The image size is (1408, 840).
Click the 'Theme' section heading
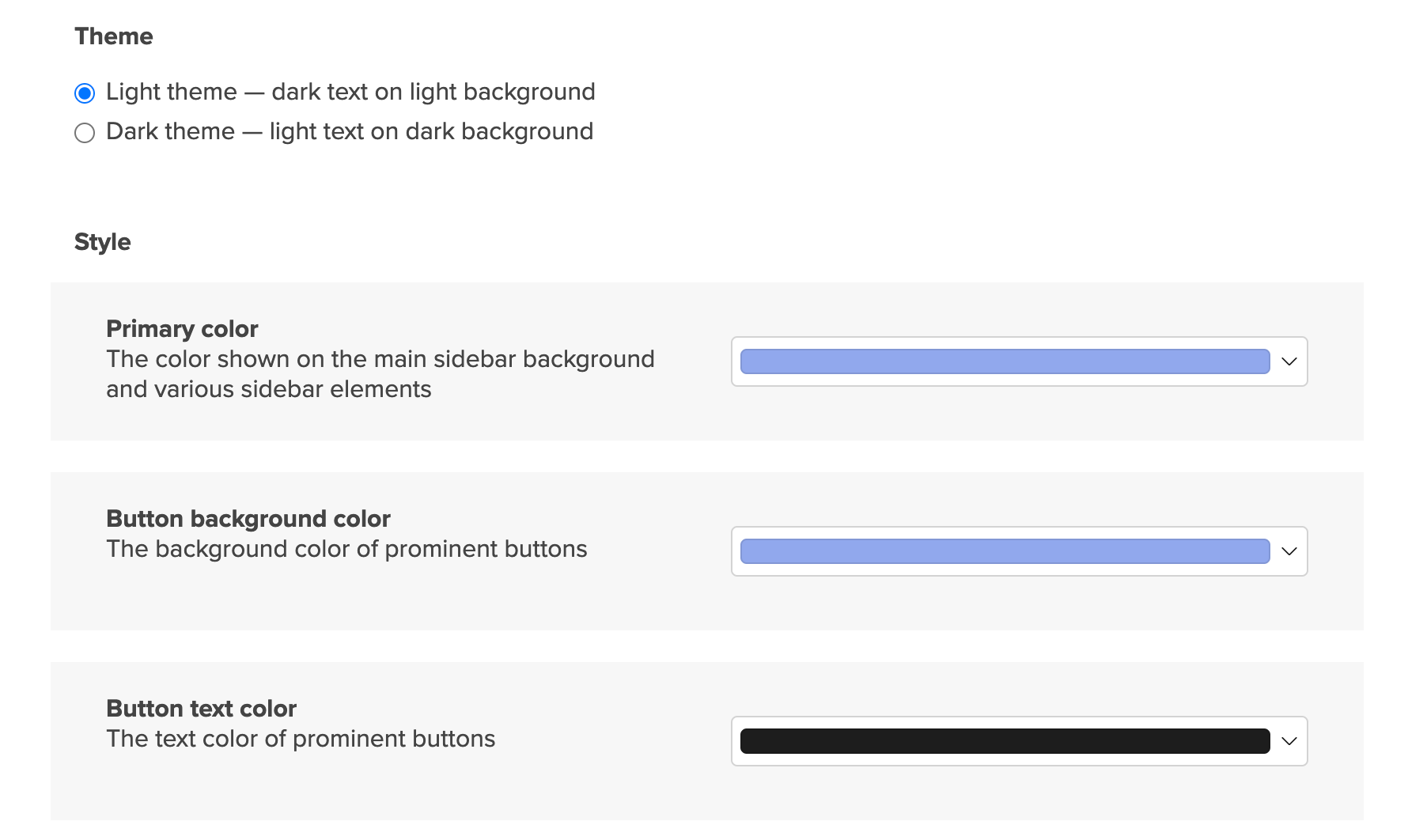[x=114, y=36]
